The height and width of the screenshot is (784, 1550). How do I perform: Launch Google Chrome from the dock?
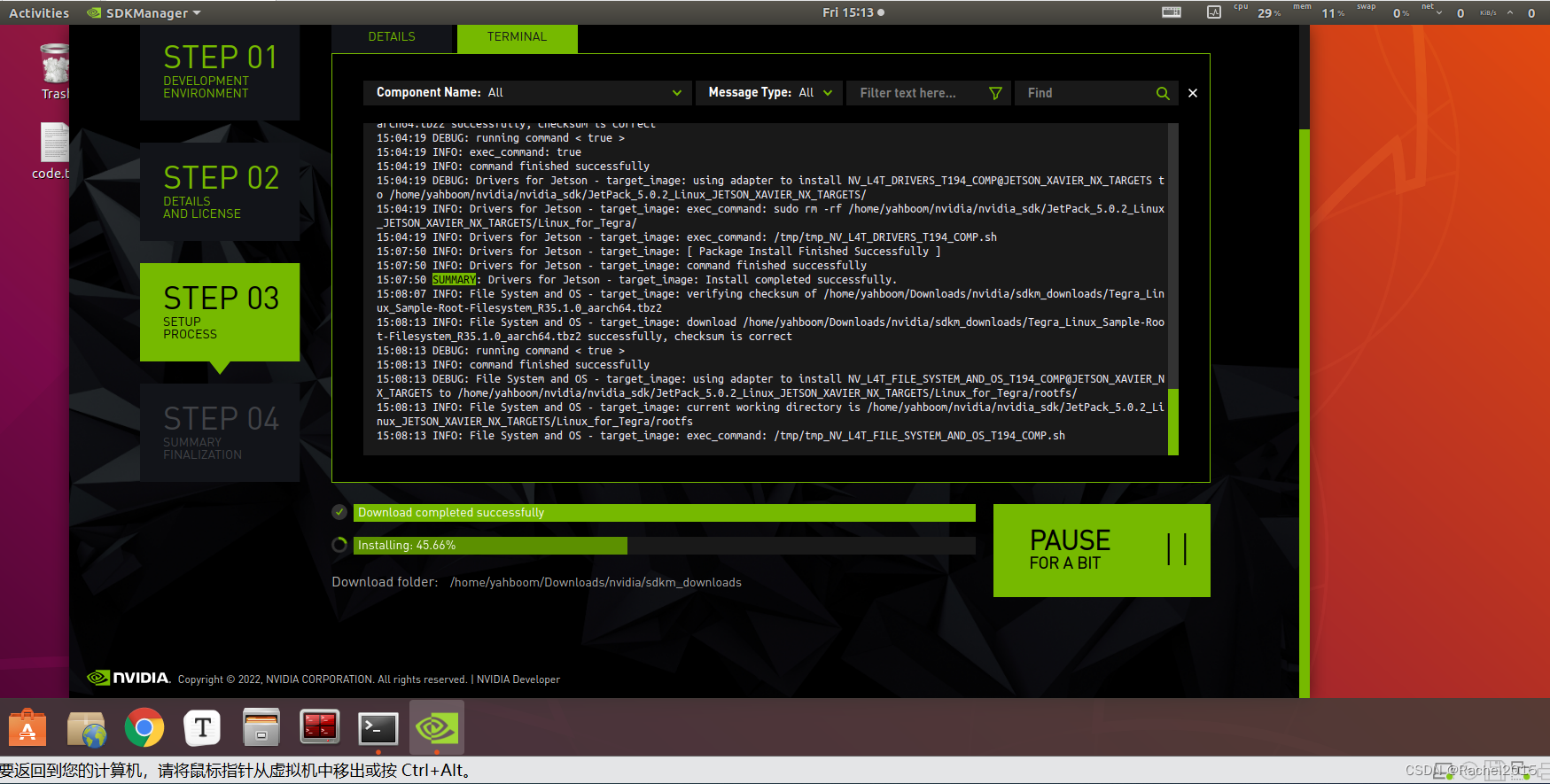[x=144, y=728]
